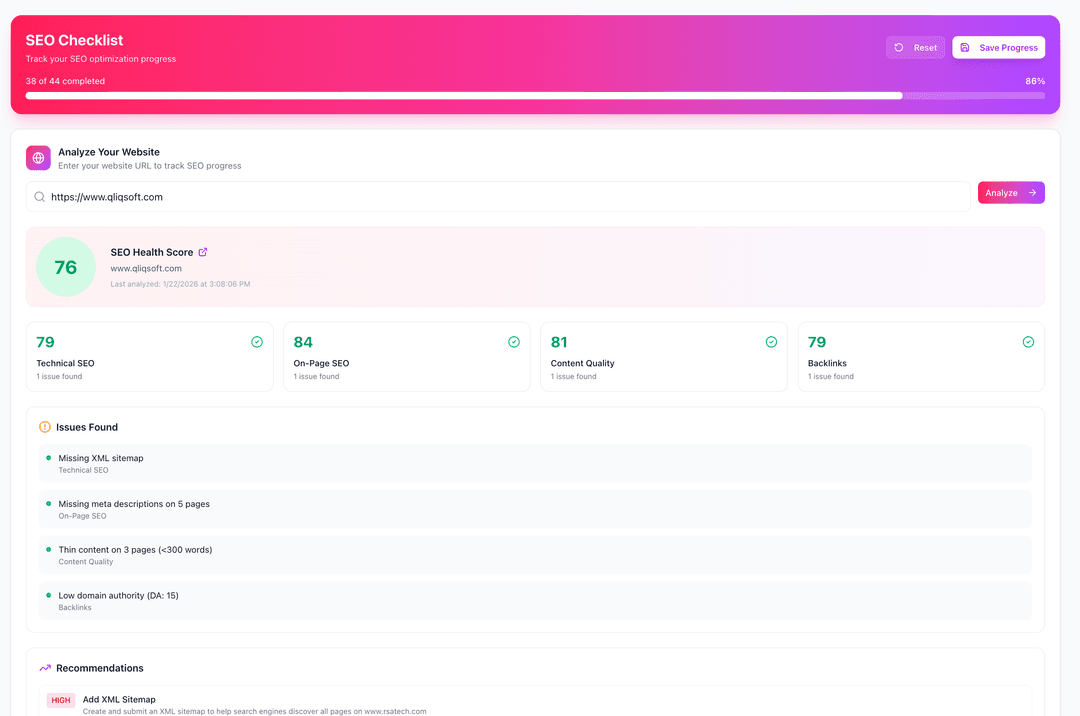Click the search magnifier icon in URL field

[x=40, y=197]
